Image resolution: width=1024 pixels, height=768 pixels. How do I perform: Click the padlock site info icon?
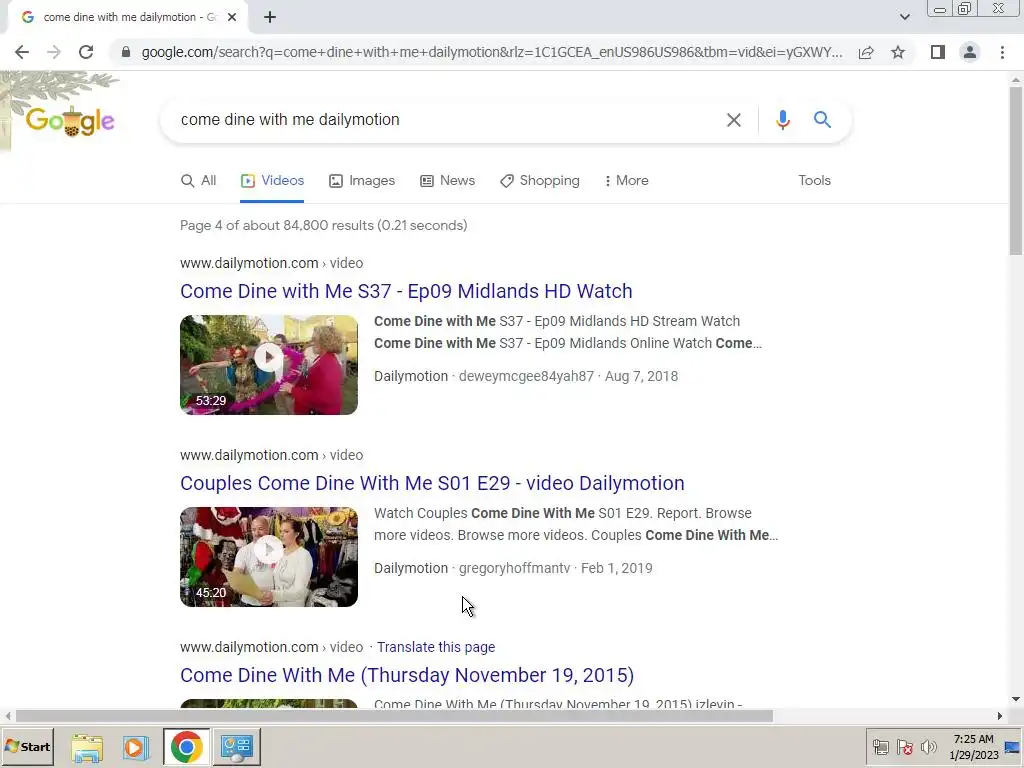click(x=125, y=52)
